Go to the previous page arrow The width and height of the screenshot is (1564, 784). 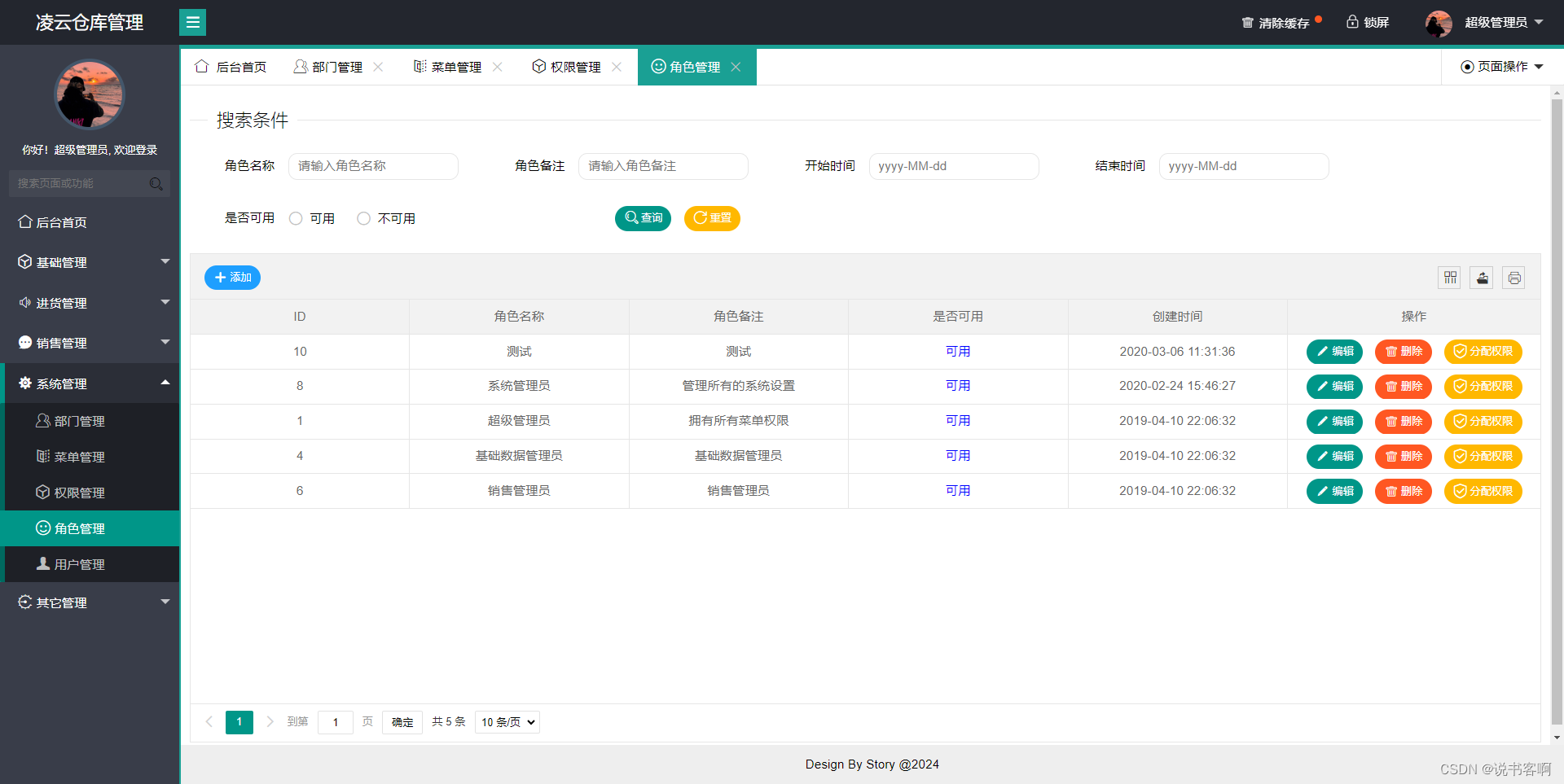pyautogui.click(x=209, y=722)
